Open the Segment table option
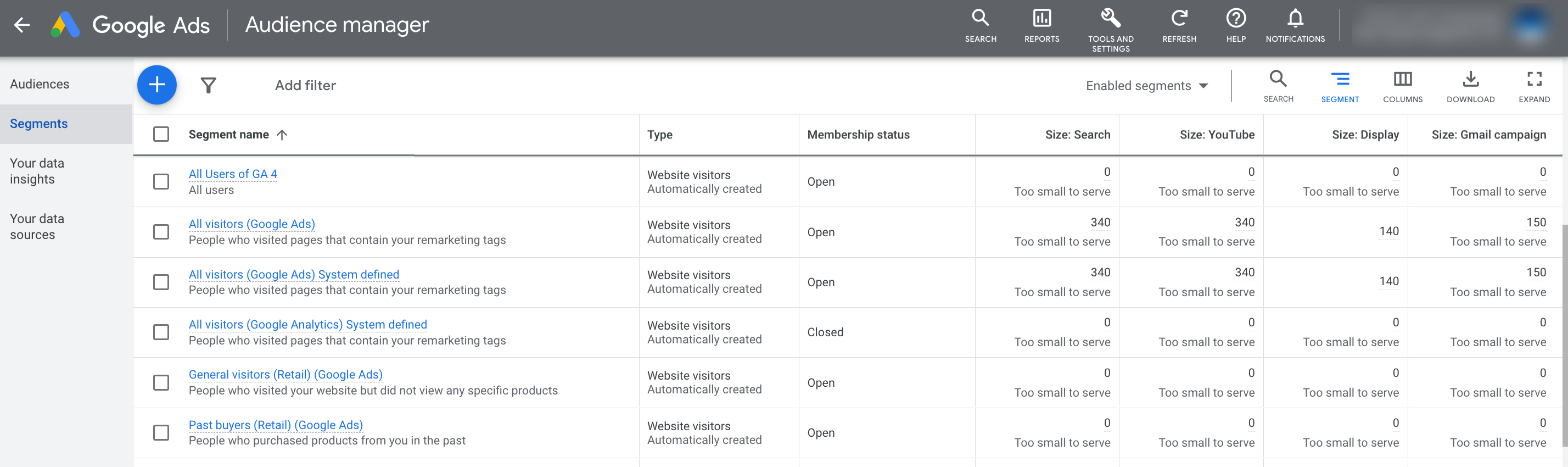The width and height of the screenshot is (1568, 467). pyautogui.click(x=1340, y=86)
